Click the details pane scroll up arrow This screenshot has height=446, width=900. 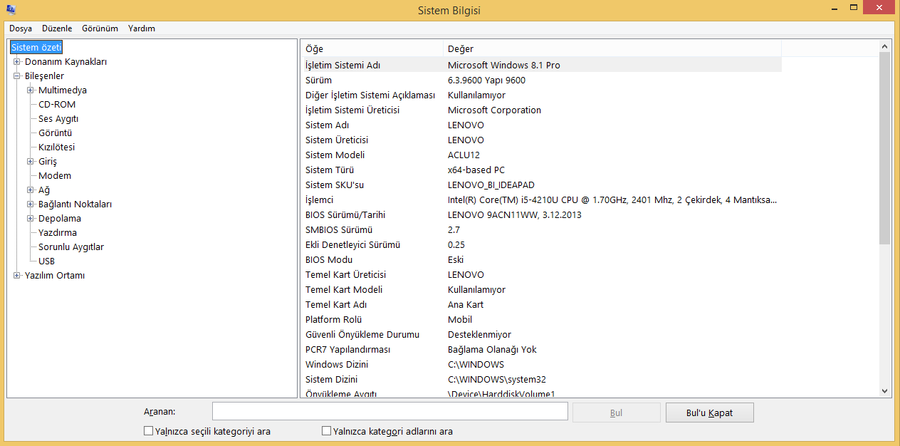click(885, 45)
